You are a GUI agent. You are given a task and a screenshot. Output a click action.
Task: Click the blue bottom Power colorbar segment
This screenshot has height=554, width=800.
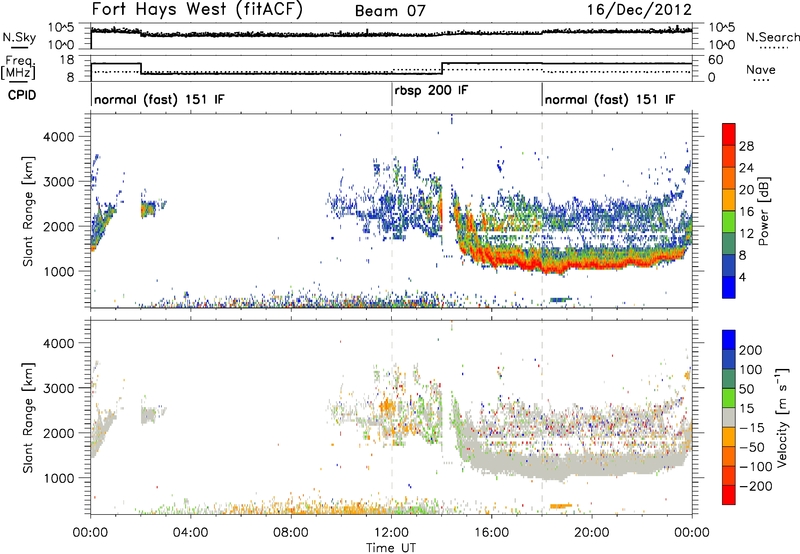pos(729,287)
